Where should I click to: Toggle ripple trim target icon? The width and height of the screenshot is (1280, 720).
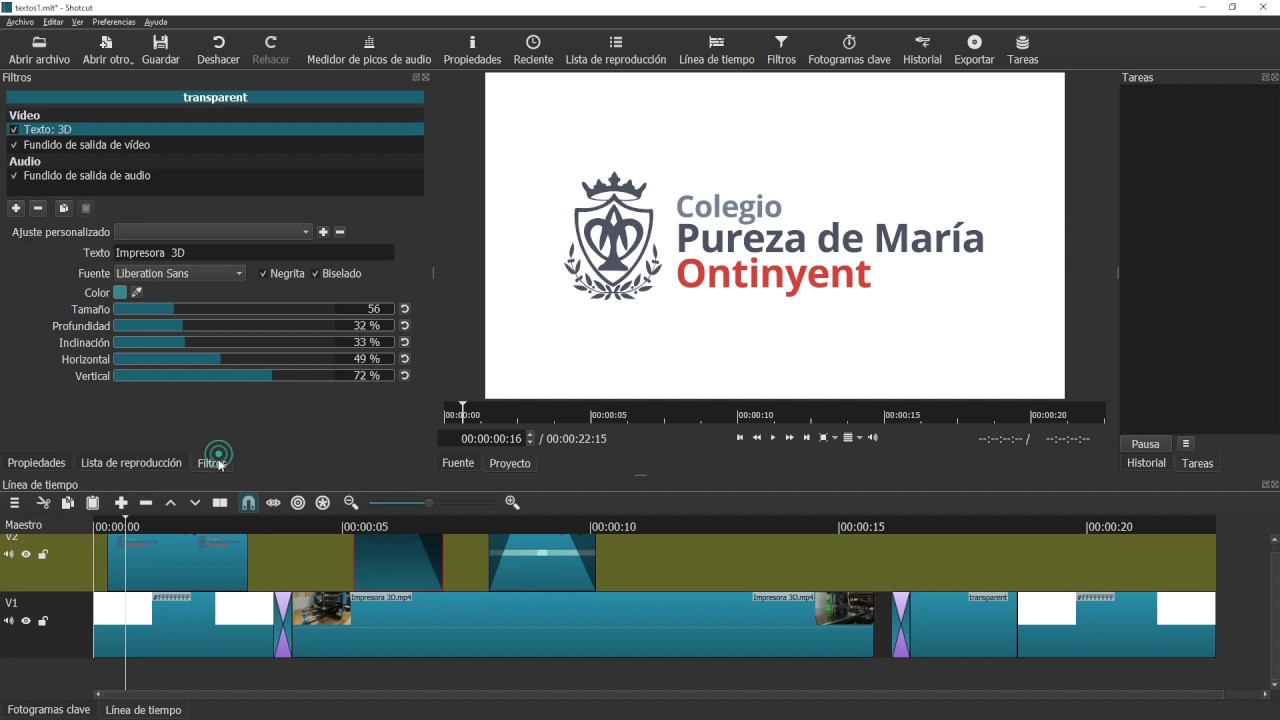tap(298, 503)
